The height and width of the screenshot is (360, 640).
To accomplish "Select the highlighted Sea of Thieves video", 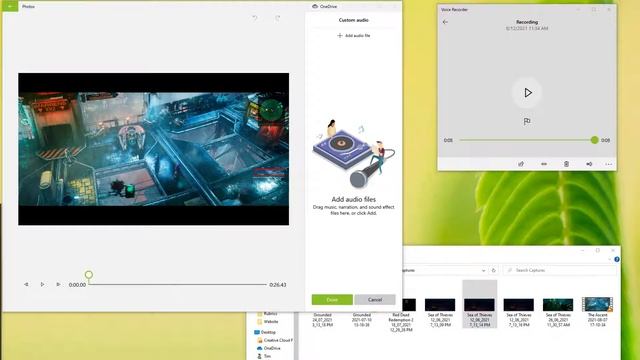I will tap(480, 304).
